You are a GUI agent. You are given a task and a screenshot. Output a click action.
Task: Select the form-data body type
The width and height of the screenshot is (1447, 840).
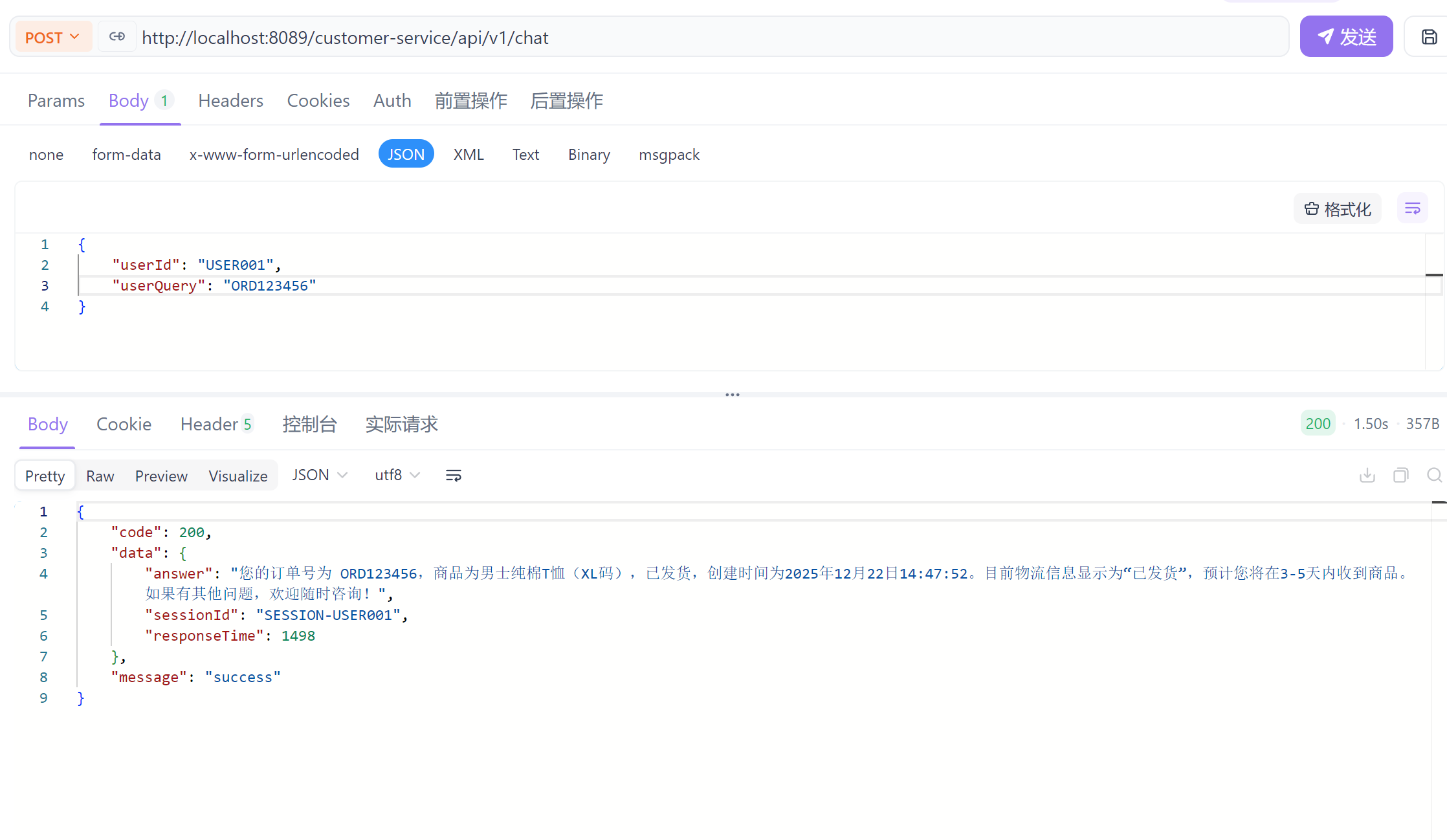pos(126,155)
